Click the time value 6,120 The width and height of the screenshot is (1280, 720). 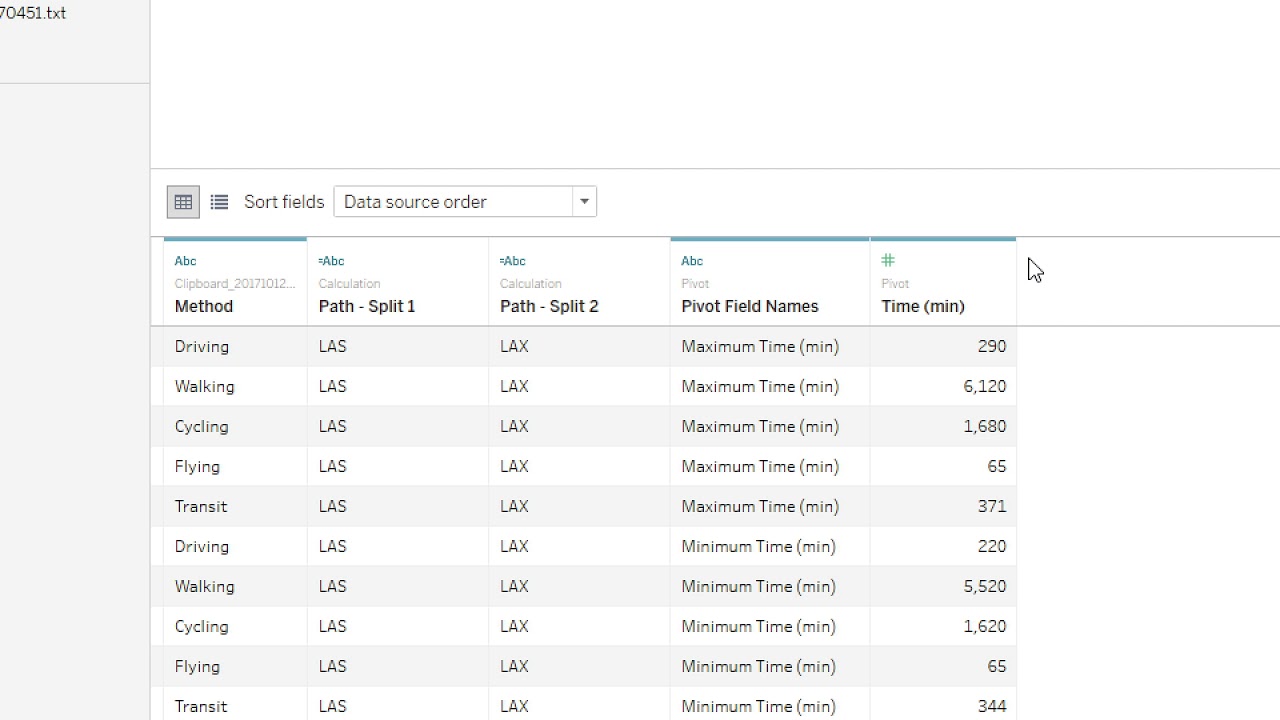point(985,386)
